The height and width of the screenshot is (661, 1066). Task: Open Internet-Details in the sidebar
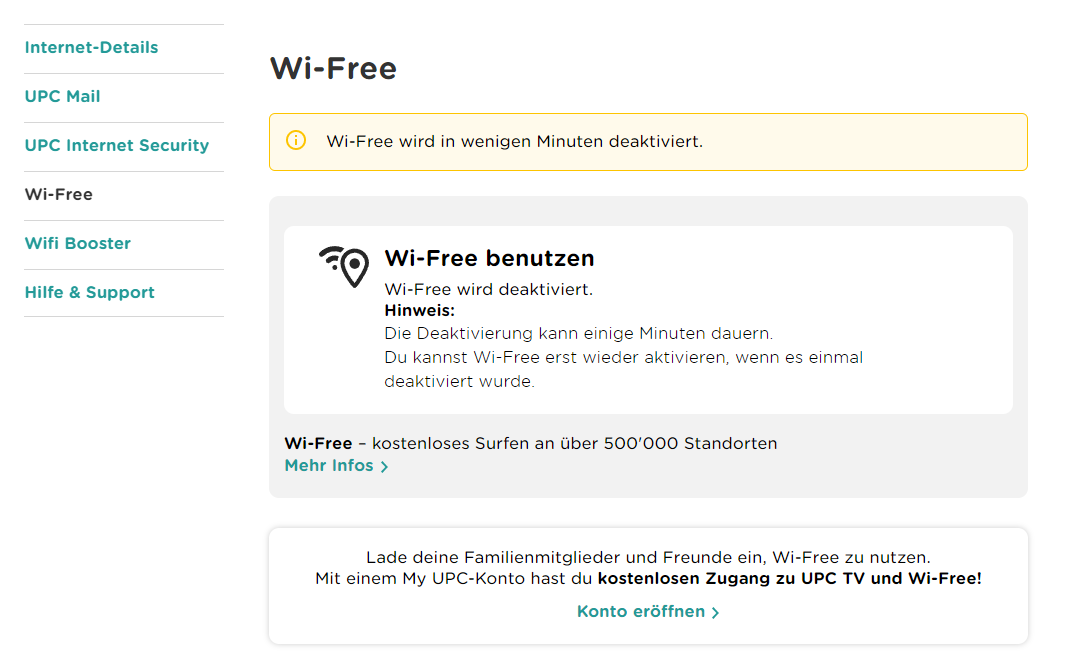tap(91, 48)
